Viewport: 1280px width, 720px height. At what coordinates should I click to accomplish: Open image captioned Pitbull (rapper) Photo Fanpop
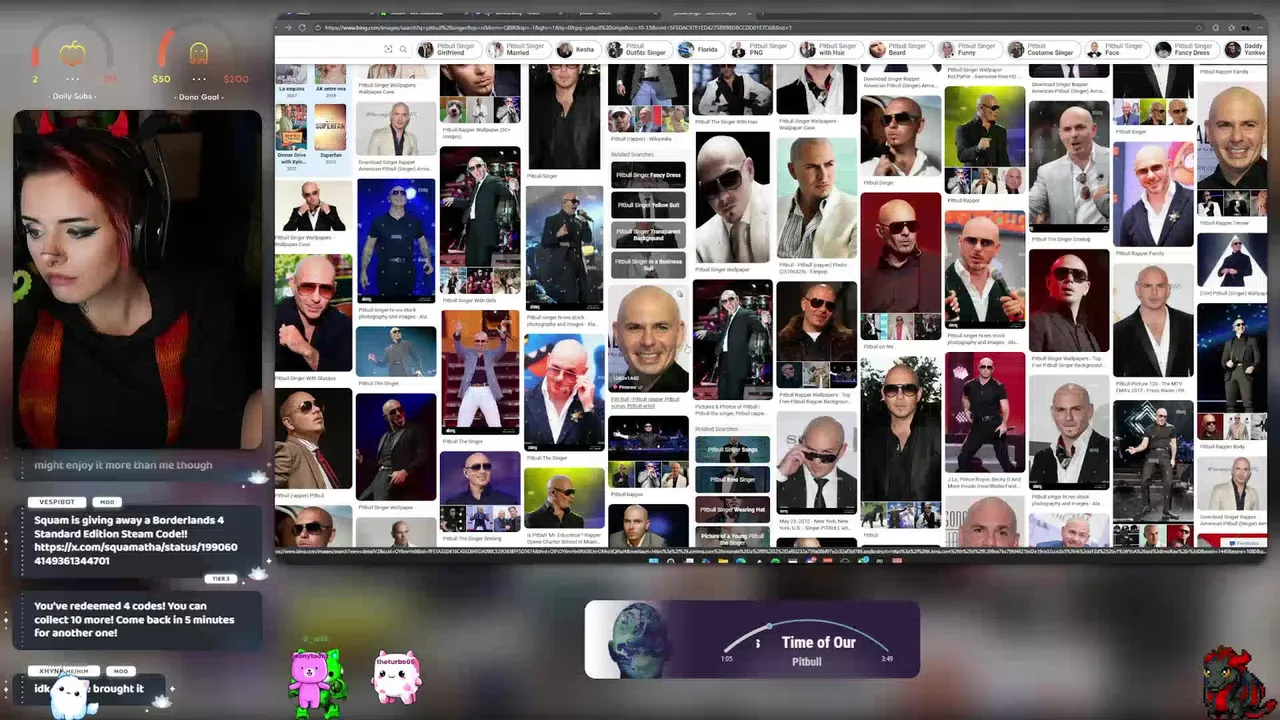pos(817,198)
